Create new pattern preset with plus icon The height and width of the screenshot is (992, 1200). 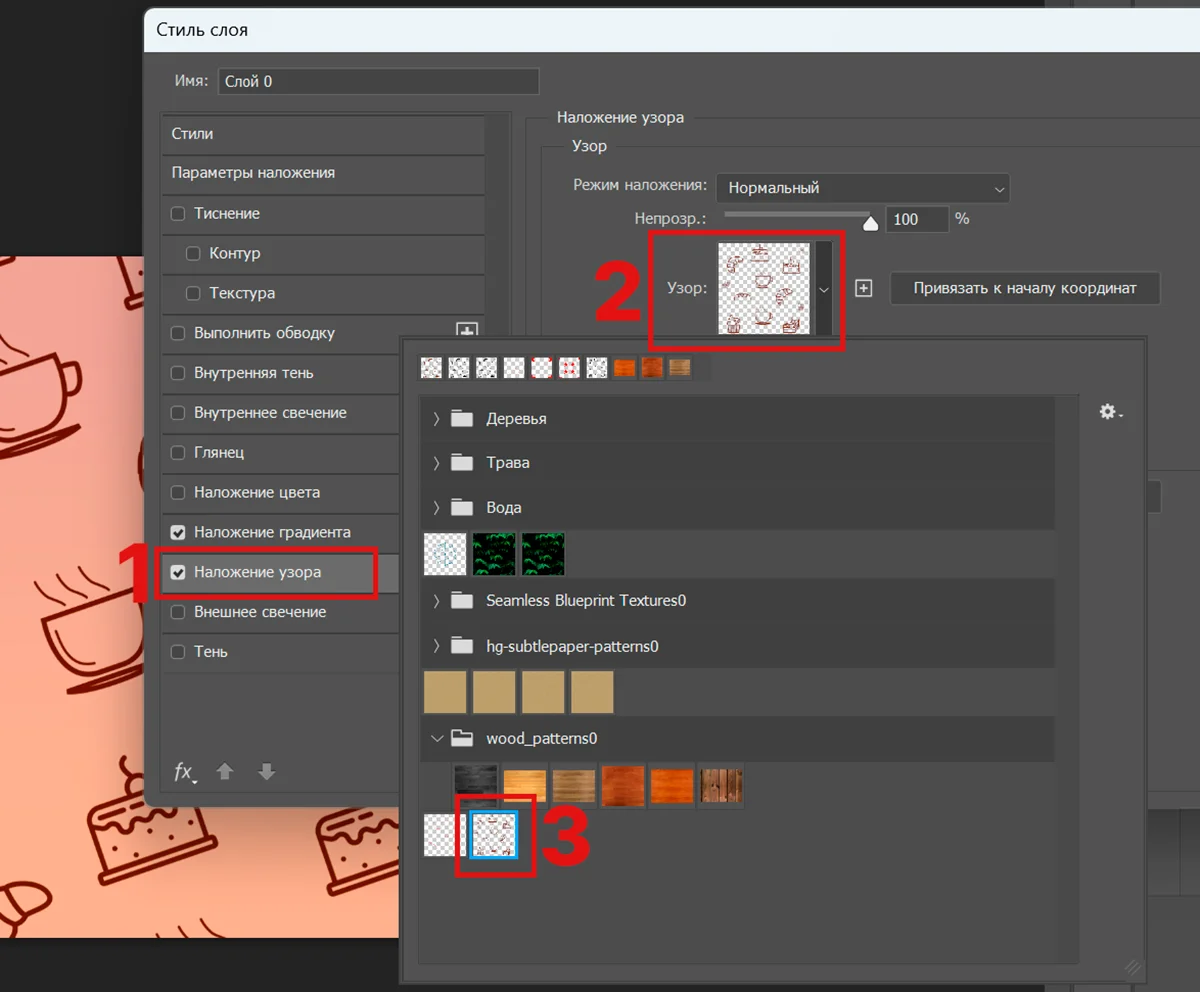864,288
